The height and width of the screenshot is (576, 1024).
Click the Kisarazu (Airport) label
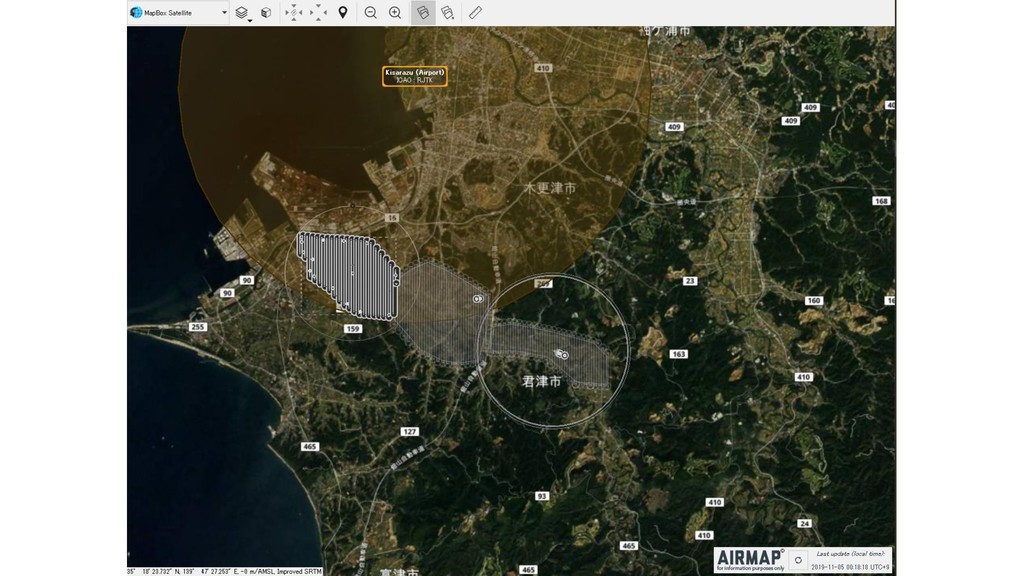[x=415, y=76]
